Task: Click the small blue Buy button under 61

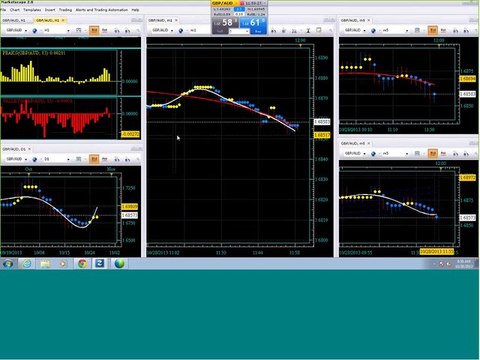Action: click(x=258, y=31)
